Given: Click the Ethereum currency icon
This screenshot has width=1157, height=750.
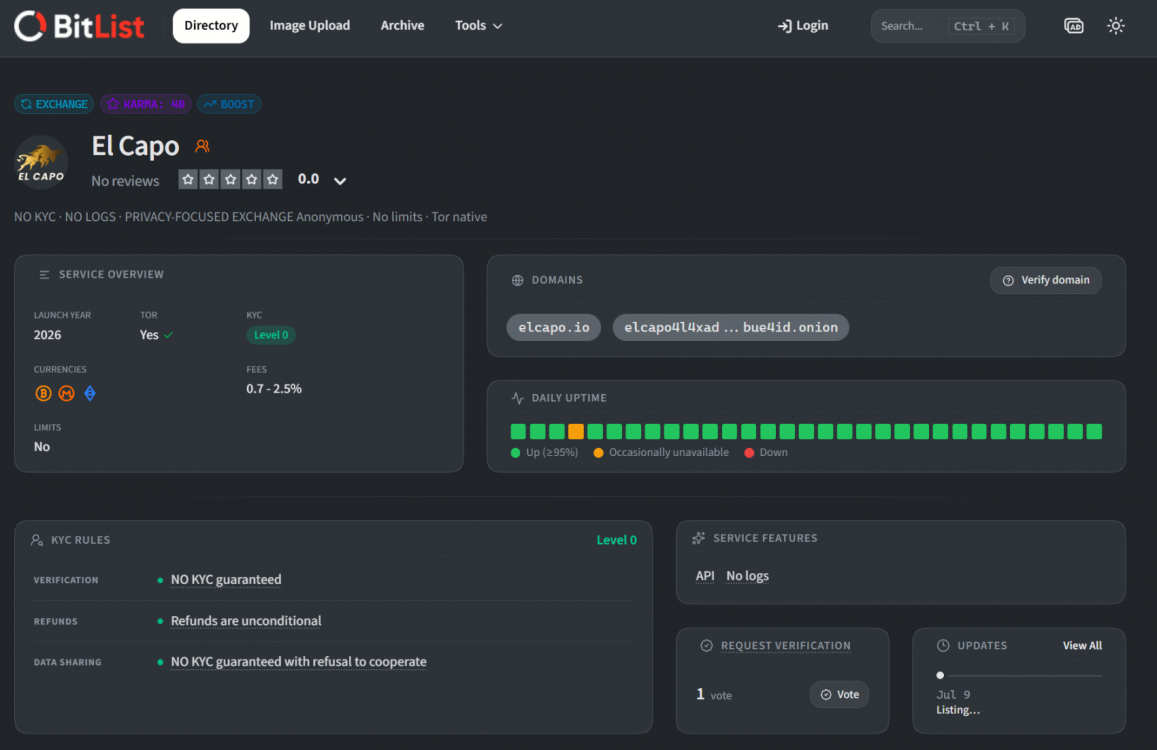Looking at the screenshot, I should pos(90,393).
